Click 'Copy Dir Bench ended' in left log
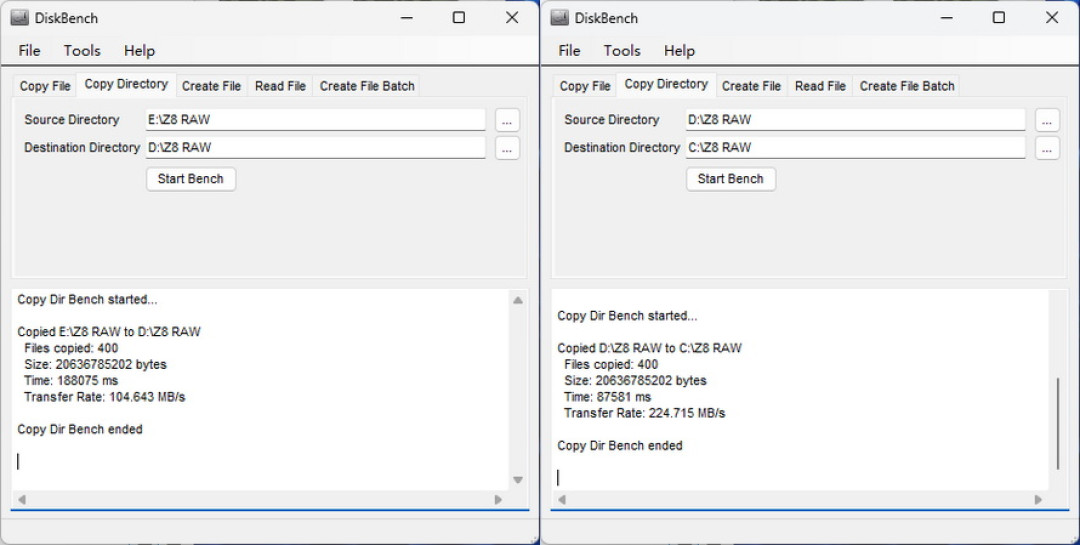The width and height of the screenshot is (1080, 545). click(80, 429)
